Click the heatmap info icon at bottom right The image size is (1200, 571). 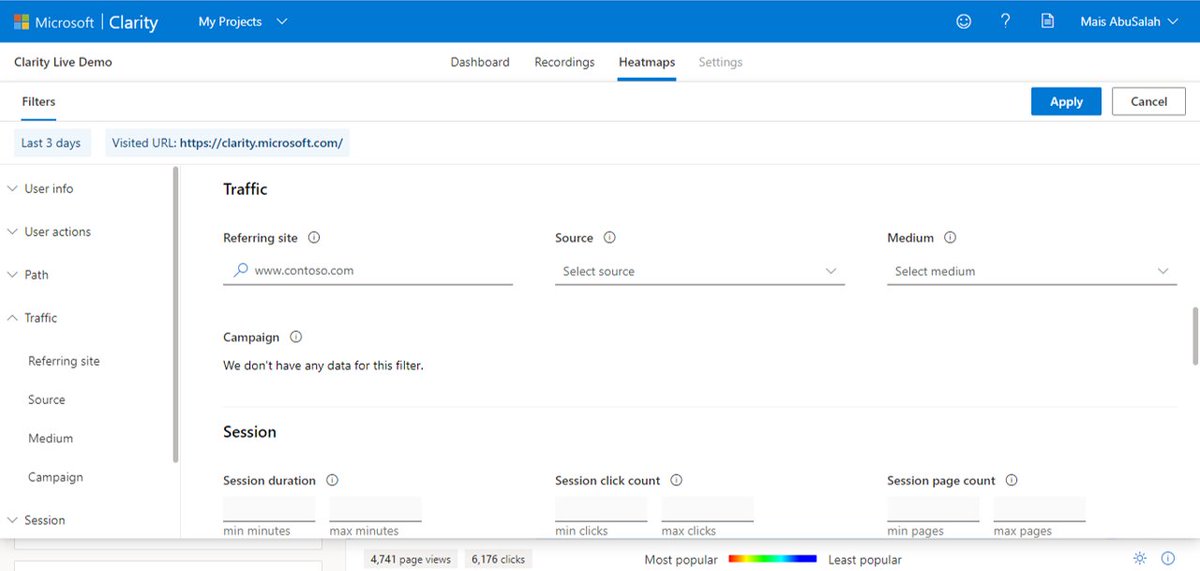[x=1168, y=558]
